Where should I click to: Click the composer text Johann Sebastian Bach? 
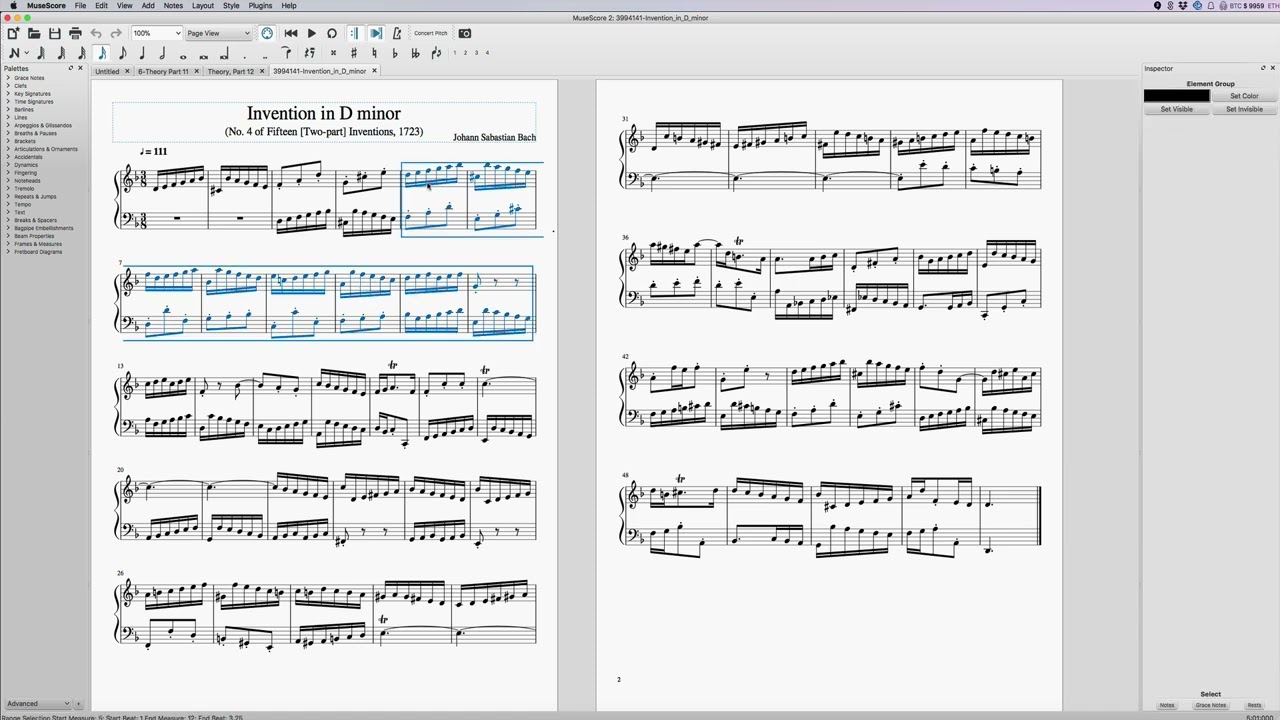point(494,137)
